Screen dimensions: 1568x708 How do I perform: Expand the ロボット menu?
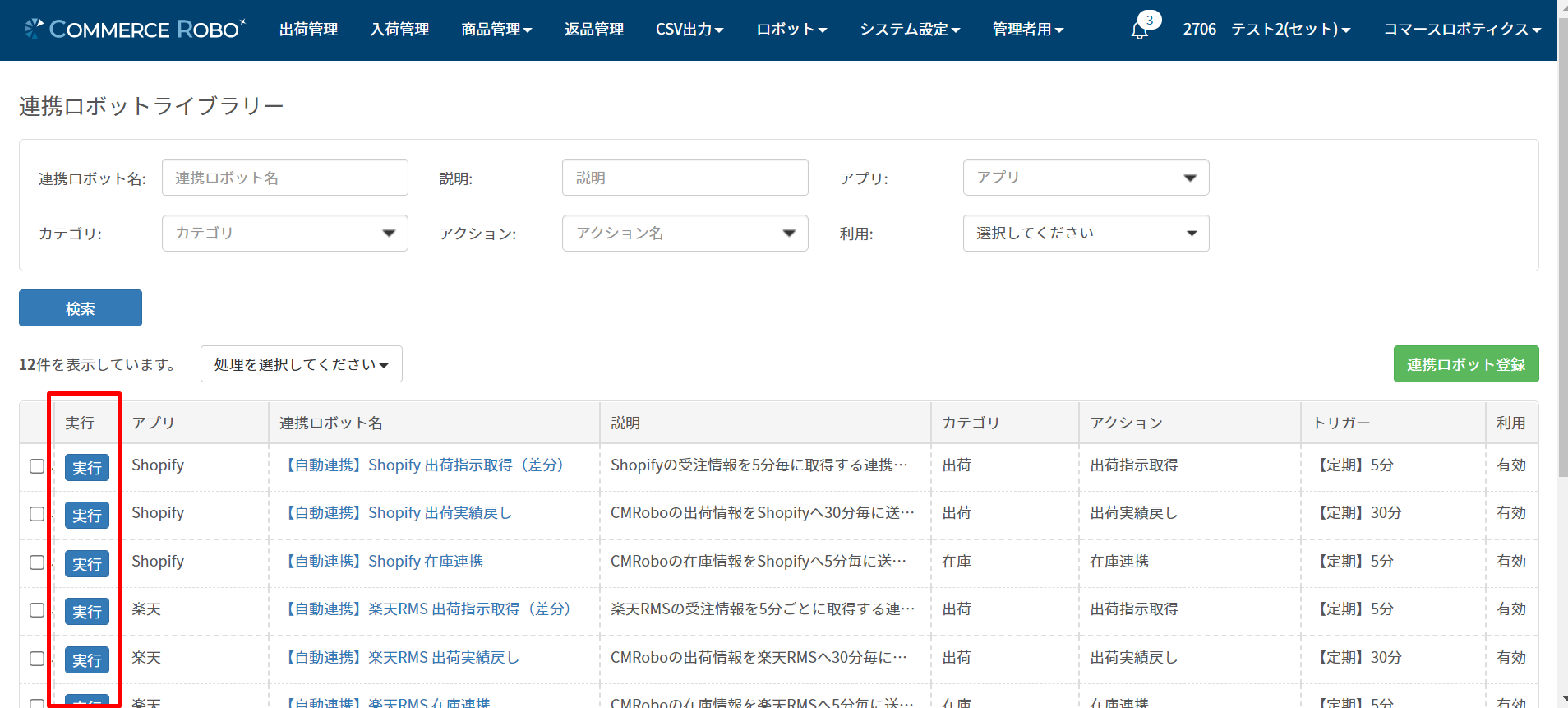pos(791,30)
